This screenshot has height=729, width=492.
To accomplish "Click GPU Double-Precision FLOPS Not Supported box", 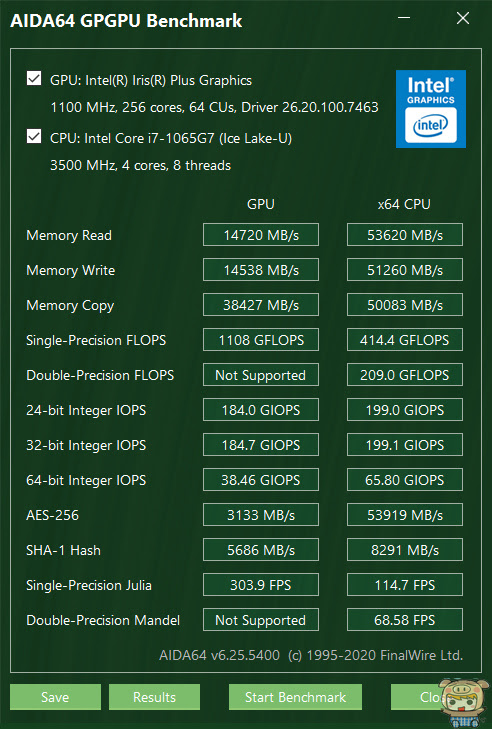I will 261,375.
